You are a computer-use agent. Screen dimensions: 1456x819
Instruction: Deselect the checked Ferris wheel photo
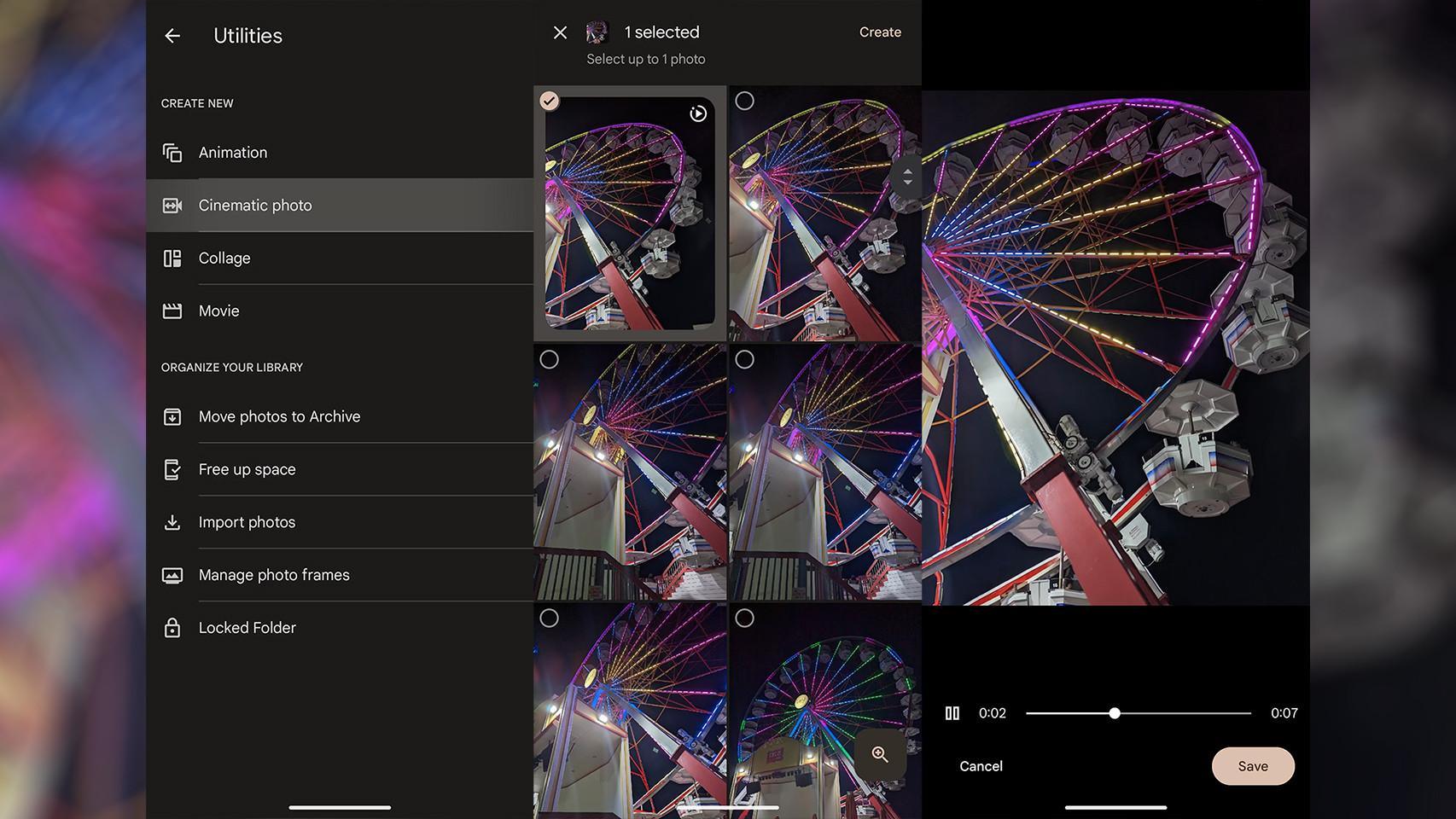coord(550,101)
